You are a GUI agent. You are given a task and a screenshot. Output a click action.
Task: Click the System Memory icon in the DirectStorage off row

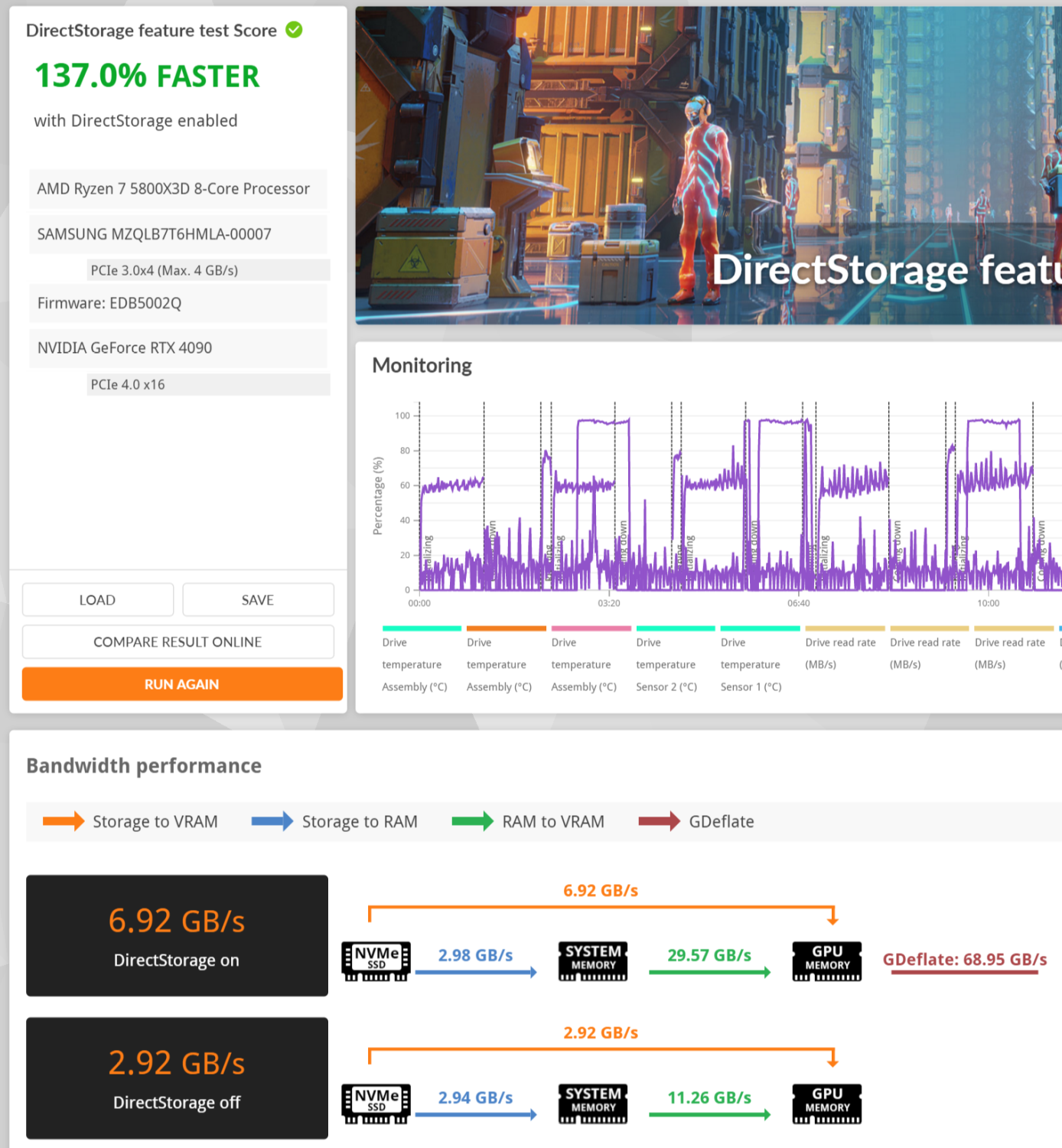[x=593, y=1104]
